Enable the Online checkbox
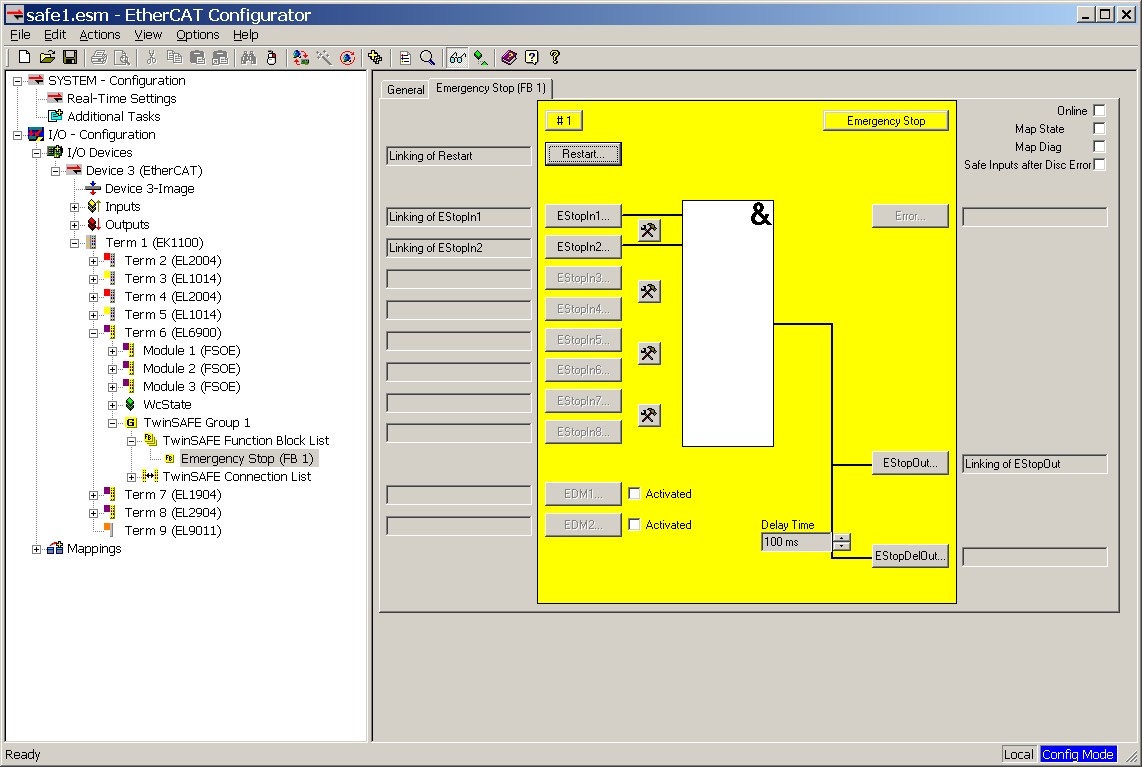Screen dimensions: 1142x767 click(1099, 111)
